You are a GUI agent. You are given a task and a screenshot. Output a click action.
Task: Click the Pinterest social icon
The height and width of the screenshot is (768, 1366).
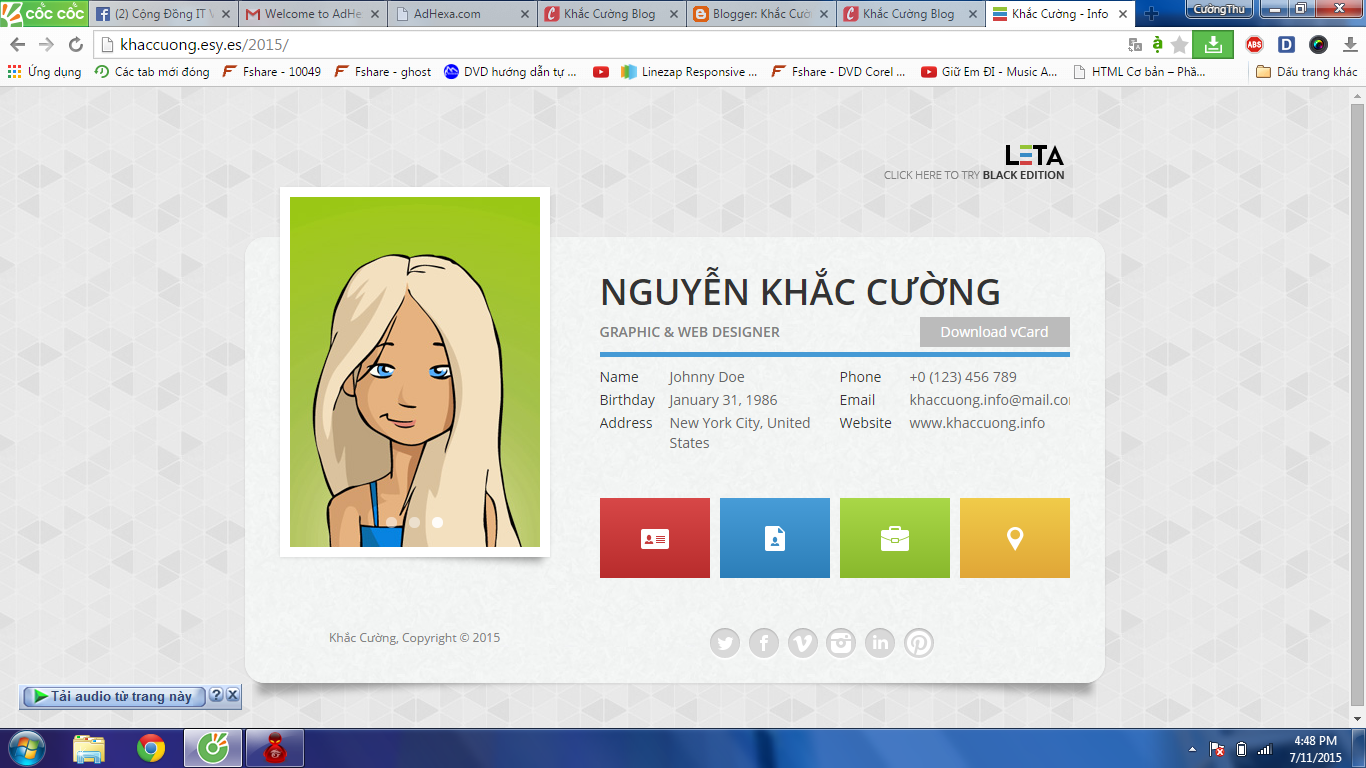[x=918, y=643]
